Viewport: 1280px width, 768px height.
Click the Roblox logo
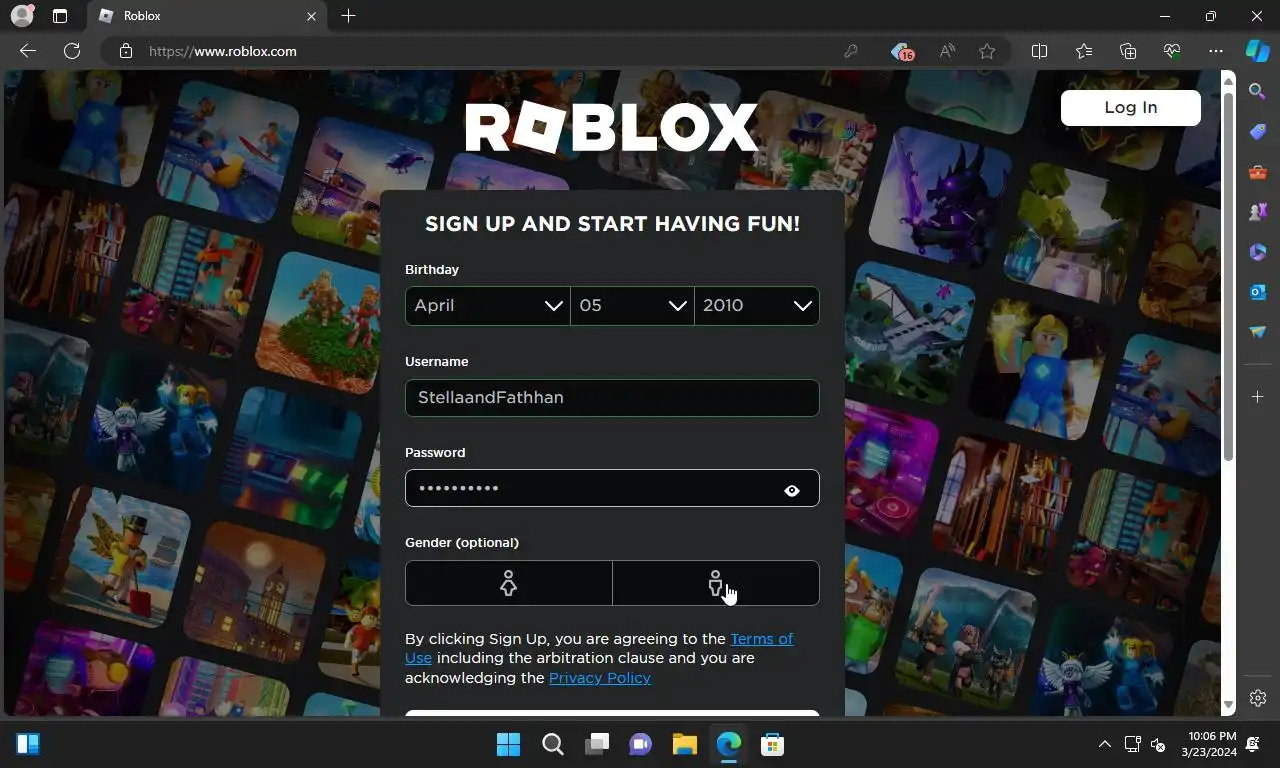tap(612, 128)
